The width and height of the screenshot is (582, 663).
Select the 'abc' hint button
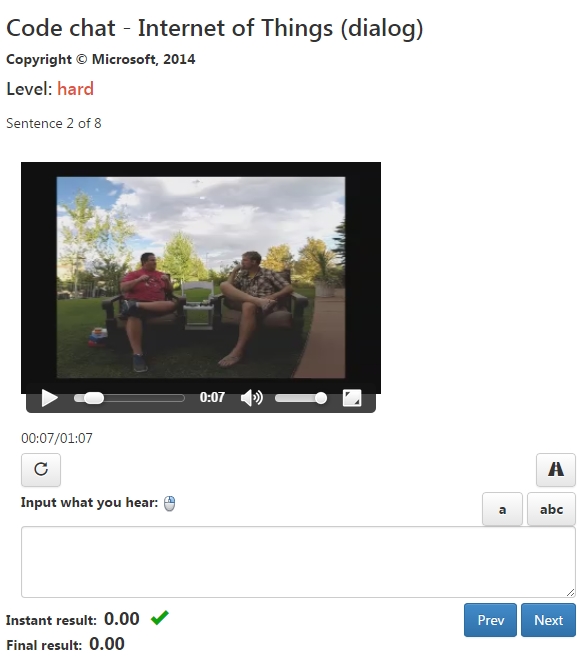(551, 509)
